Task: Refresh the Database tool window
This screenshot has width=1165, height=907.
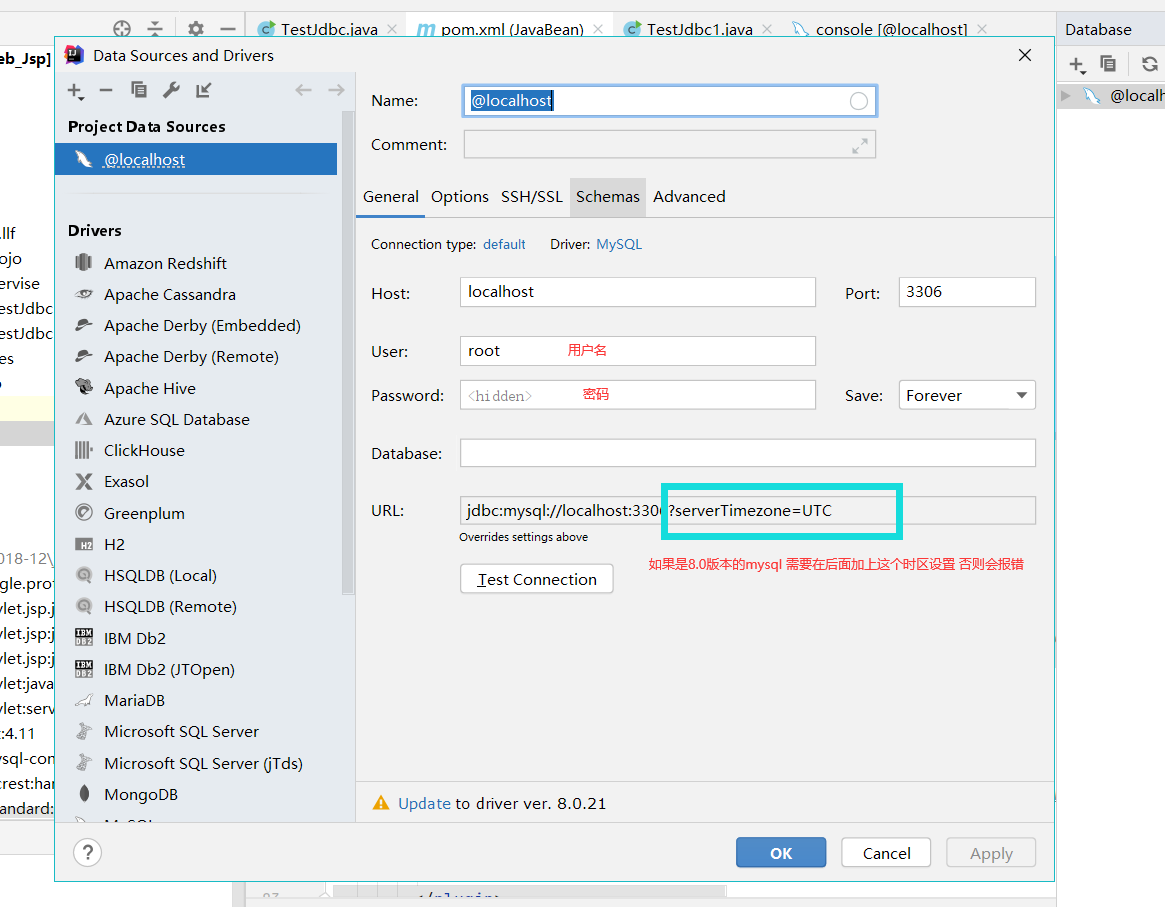Action: coord(1148,63)
